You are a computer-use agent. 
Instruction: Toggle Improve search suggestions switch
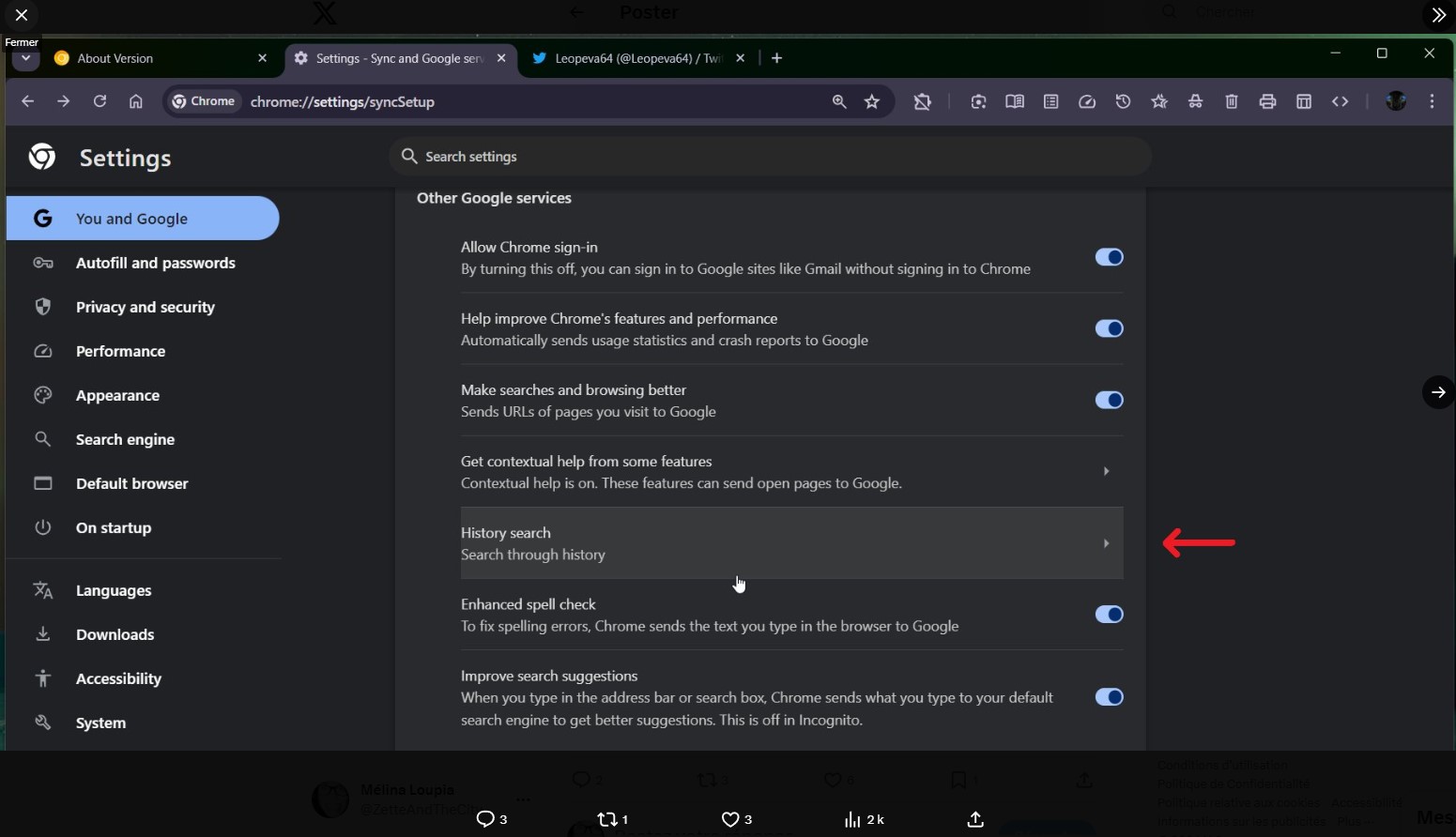[1109, 697]
